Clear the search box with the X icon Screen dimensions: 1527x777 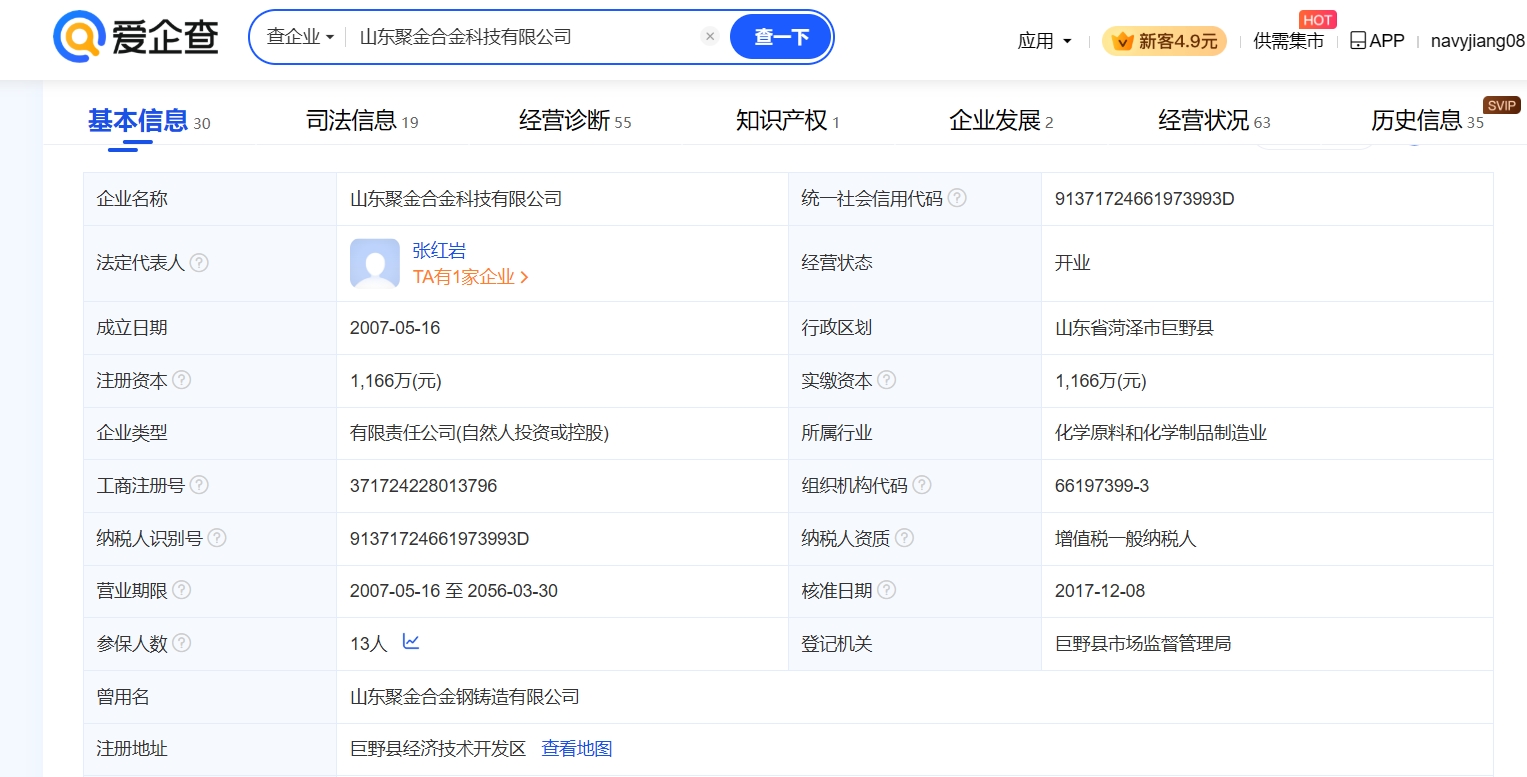coord(710,37)
